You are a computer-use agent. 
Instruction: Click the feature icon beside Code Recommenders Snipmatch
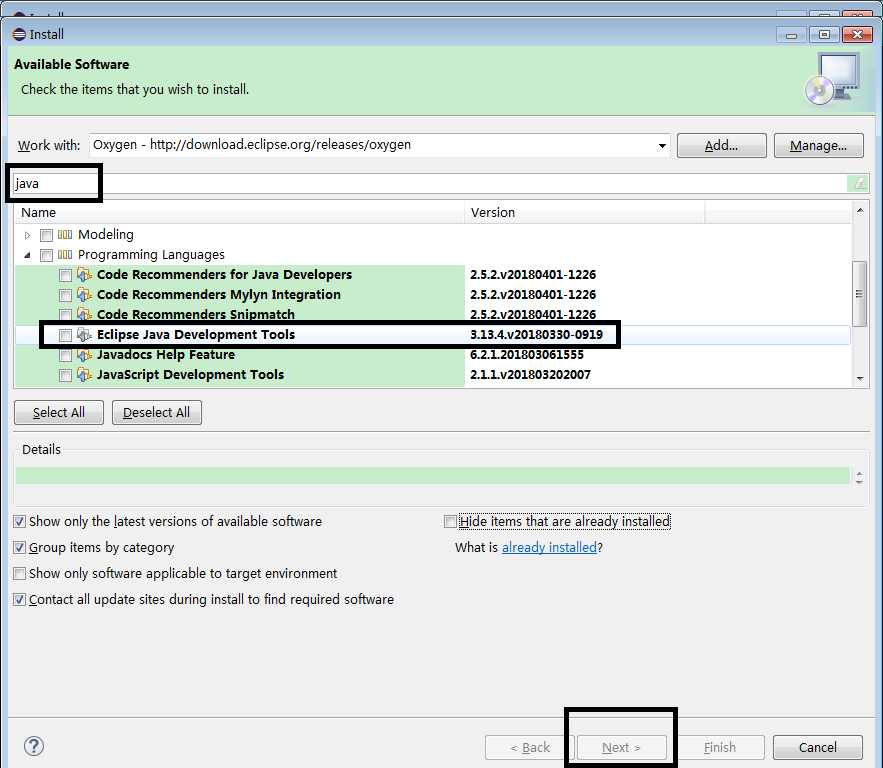(x=84, y=314)
